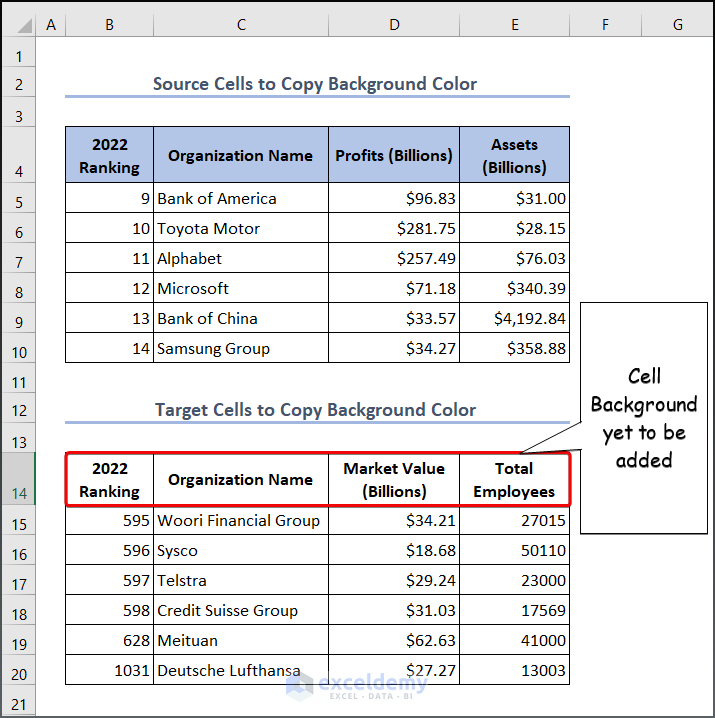
Task: Click 'Cell Background yet to be added' callout
Action: (644, 418)
